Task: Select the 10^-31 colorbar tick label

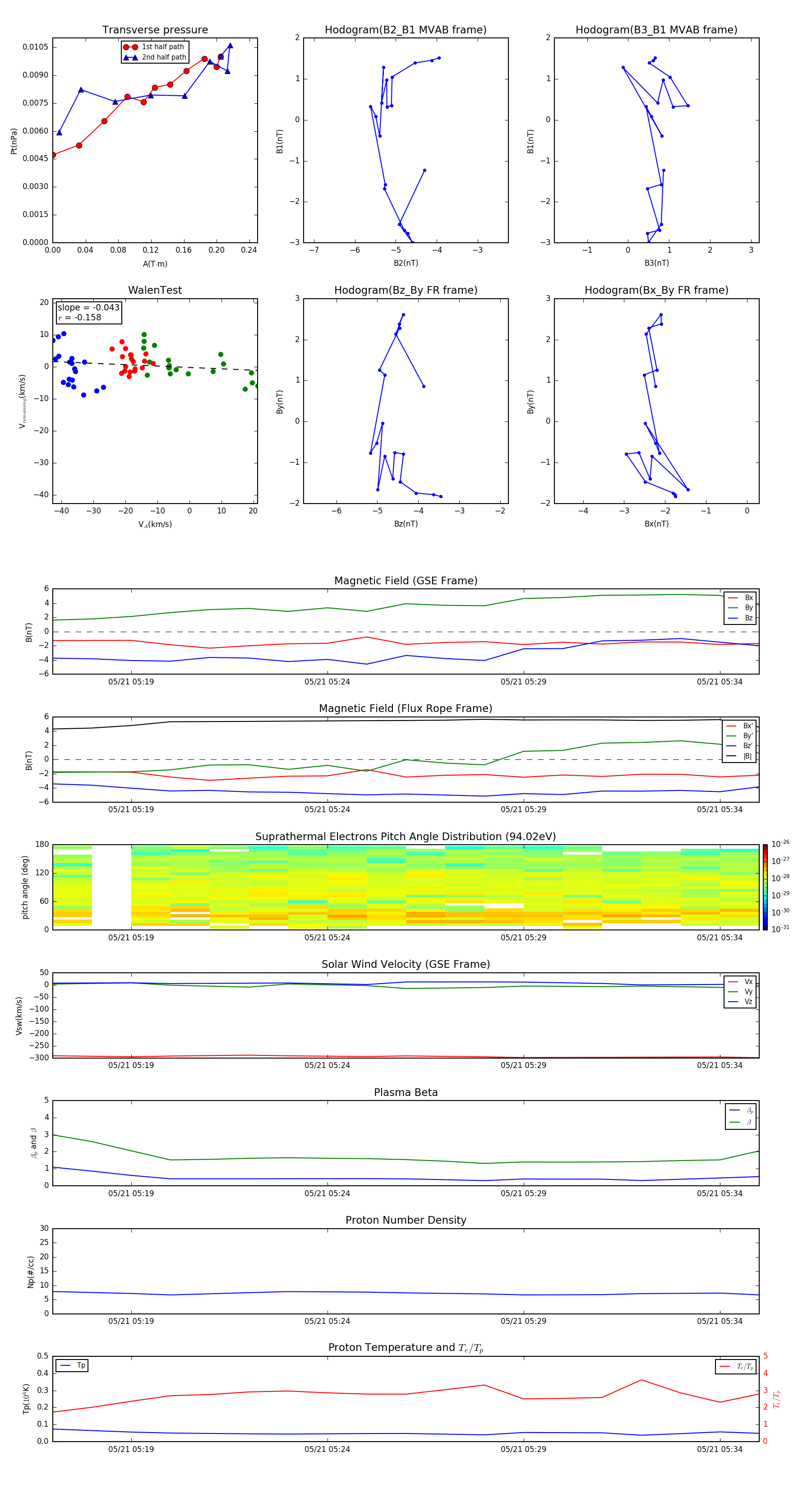Action: point(780,929)
